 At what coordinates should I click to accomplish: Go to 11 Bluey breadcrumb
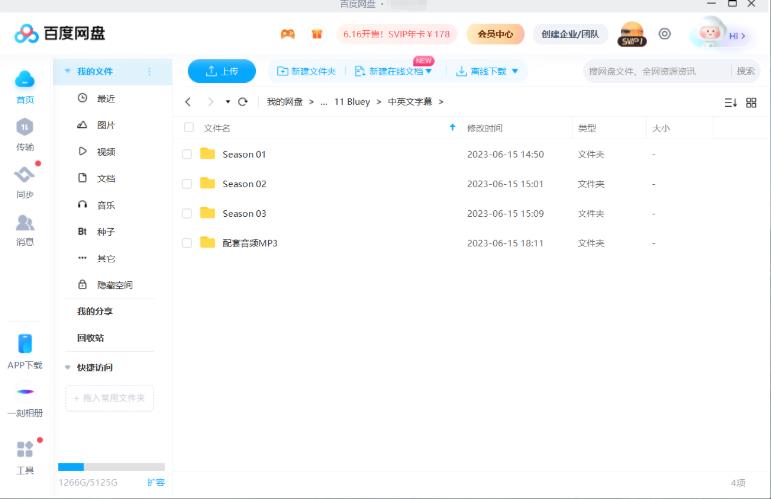(352, 102)
